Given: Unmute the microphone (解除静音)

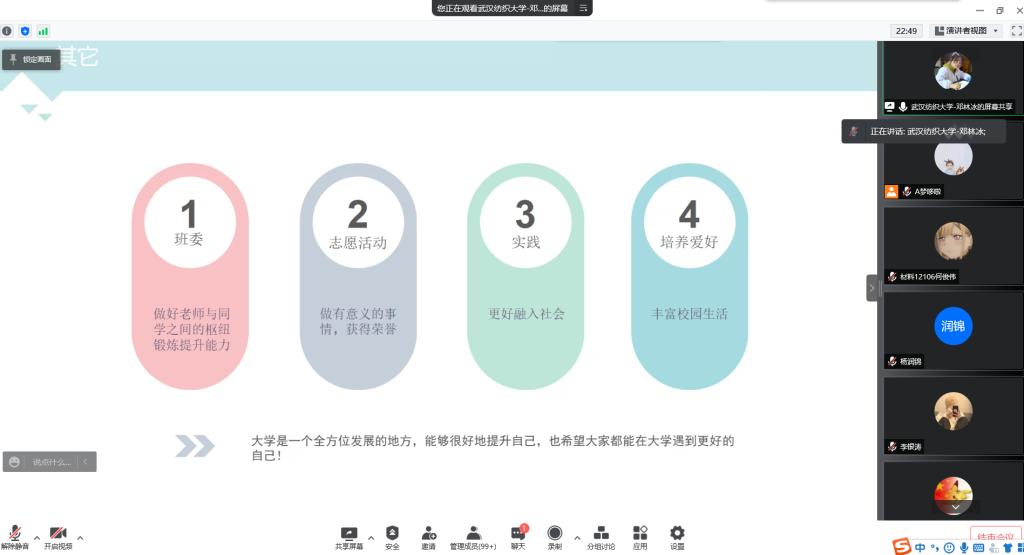Looking at the screenshot, I should tap(15, 537).
